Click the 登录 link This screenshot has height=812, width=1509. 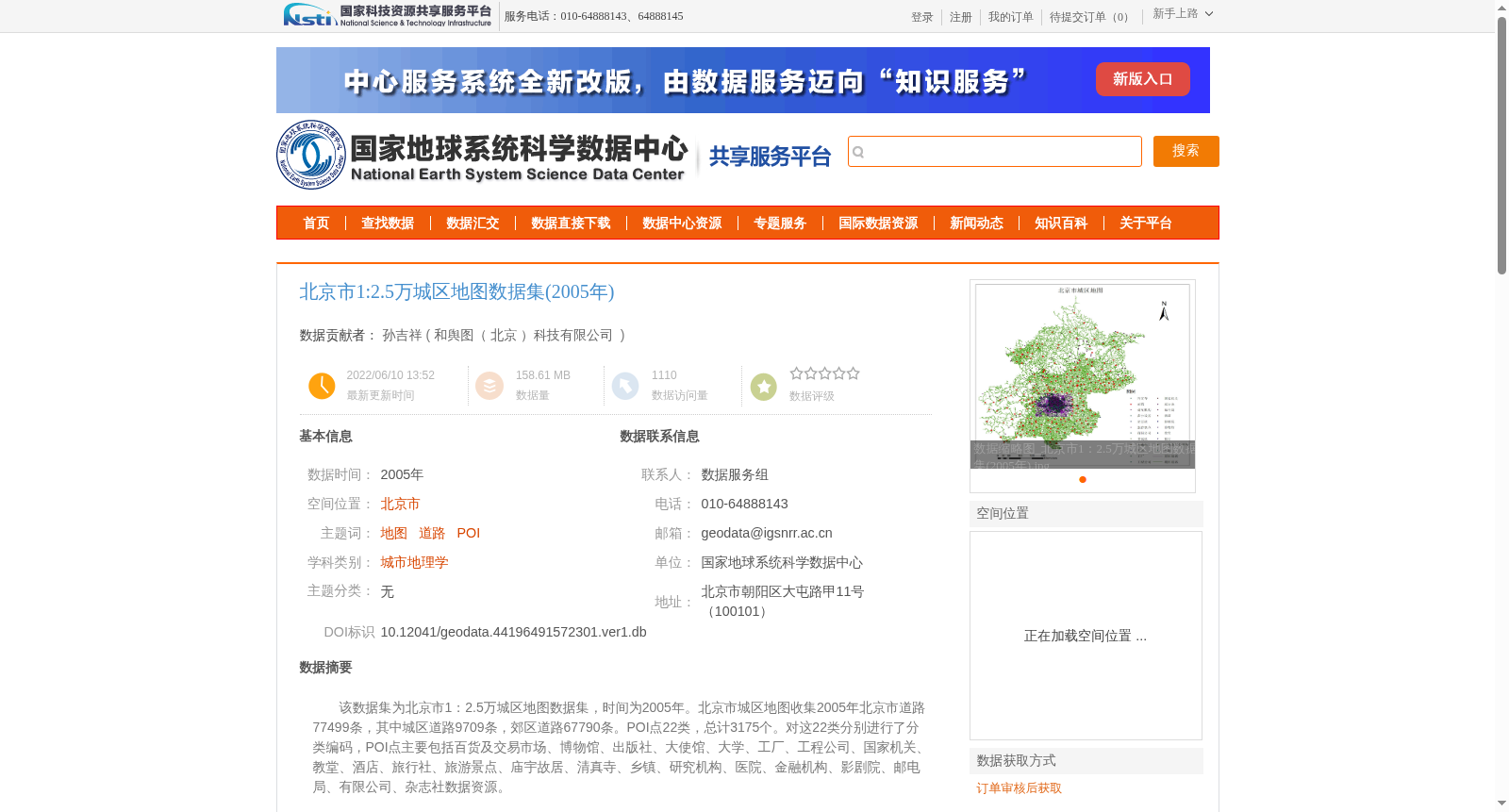click(922, 17)
